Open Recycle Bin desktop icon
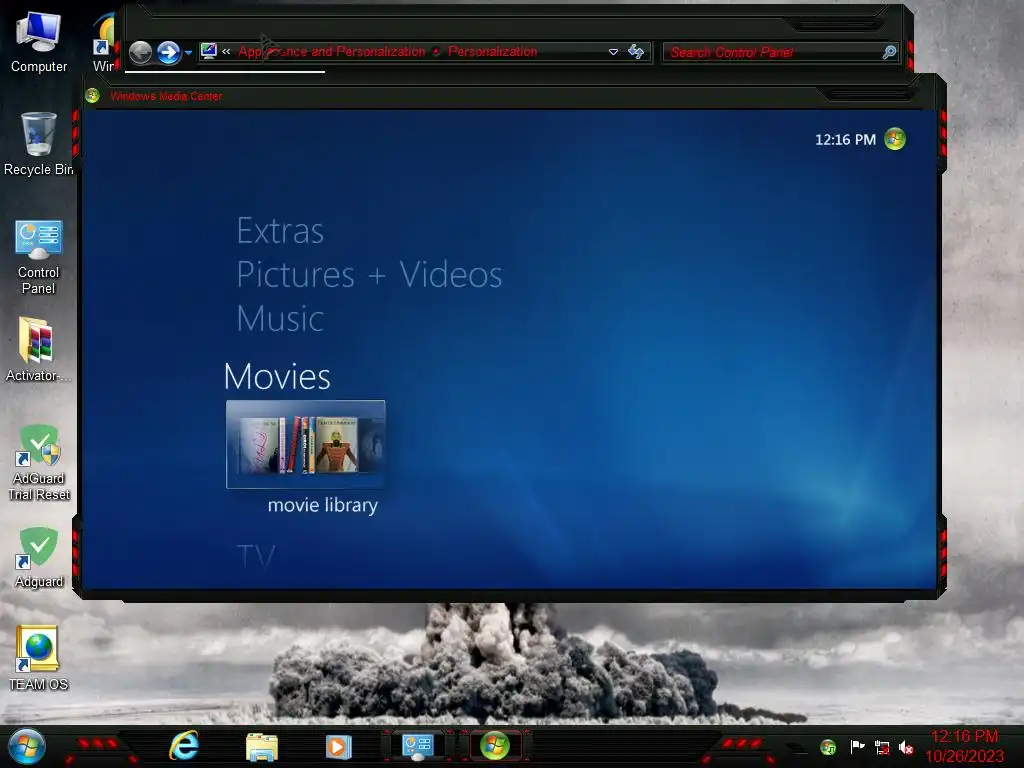 pos(39,144)
